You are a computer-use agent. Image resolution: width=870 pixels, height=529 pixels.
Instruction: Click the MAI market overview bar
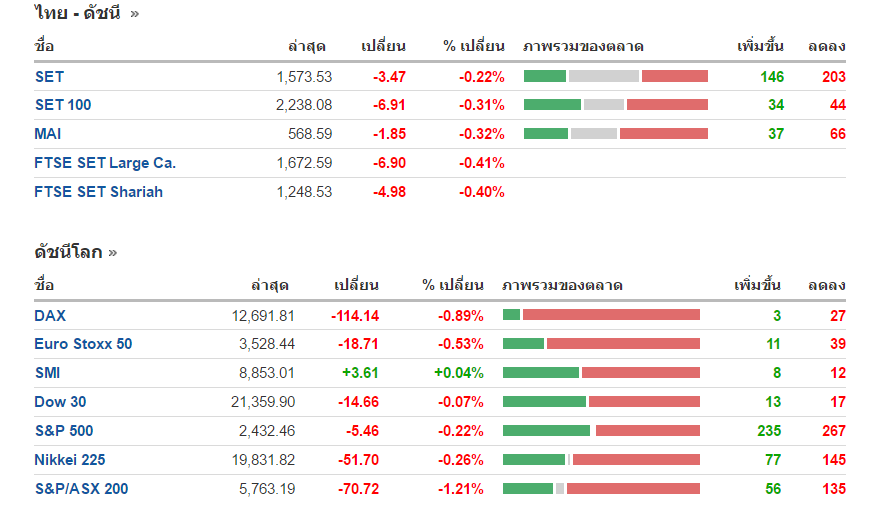(615, 134)
